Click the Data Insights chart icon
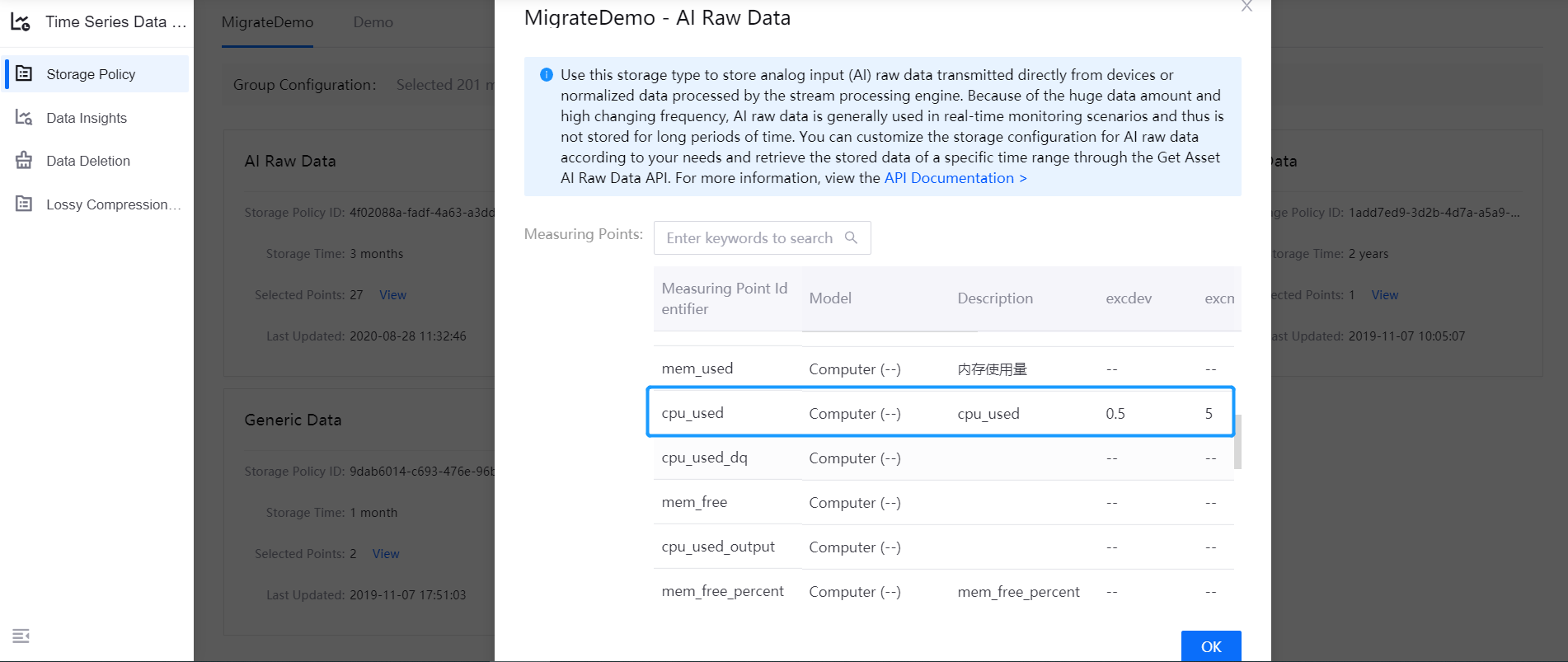Screen dimensions: 1568x662 tap(24, 118)
